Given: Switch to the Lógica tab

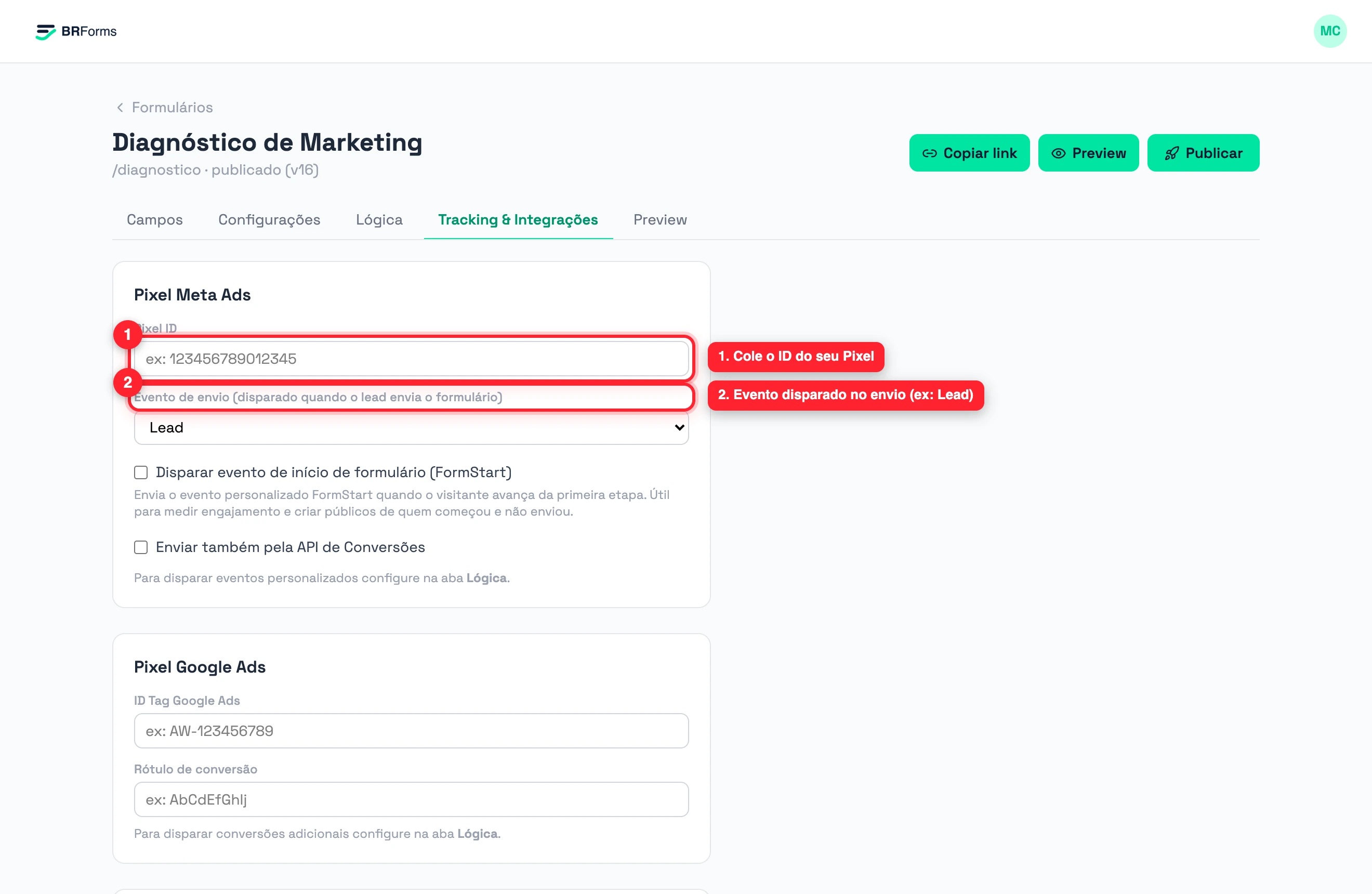Looking at the screenshot, I should point(379,220).
